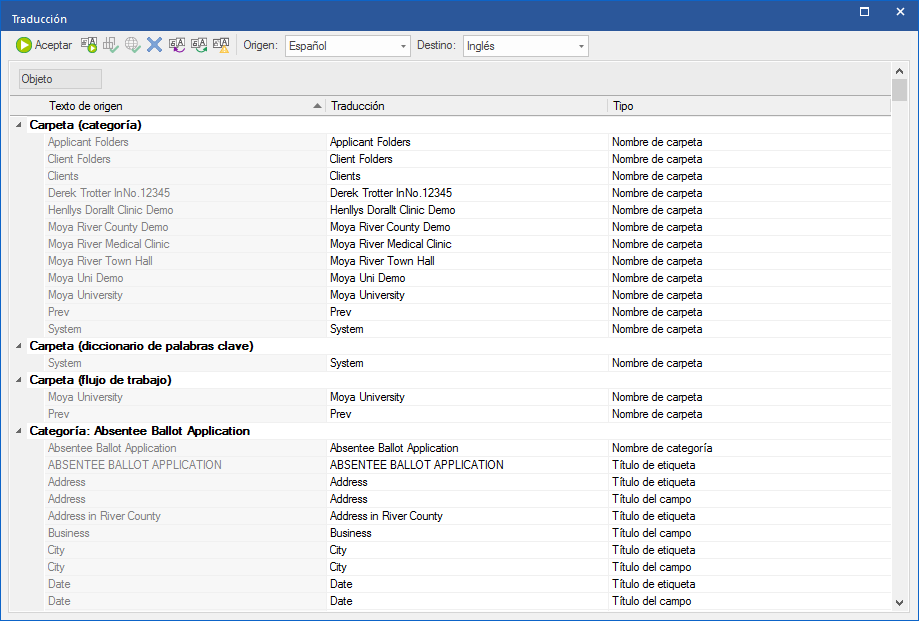Select the Moya Uni Demo translation cell
Image resolution: width=919 pixels, height=621 pixels.
pos(467,278)
